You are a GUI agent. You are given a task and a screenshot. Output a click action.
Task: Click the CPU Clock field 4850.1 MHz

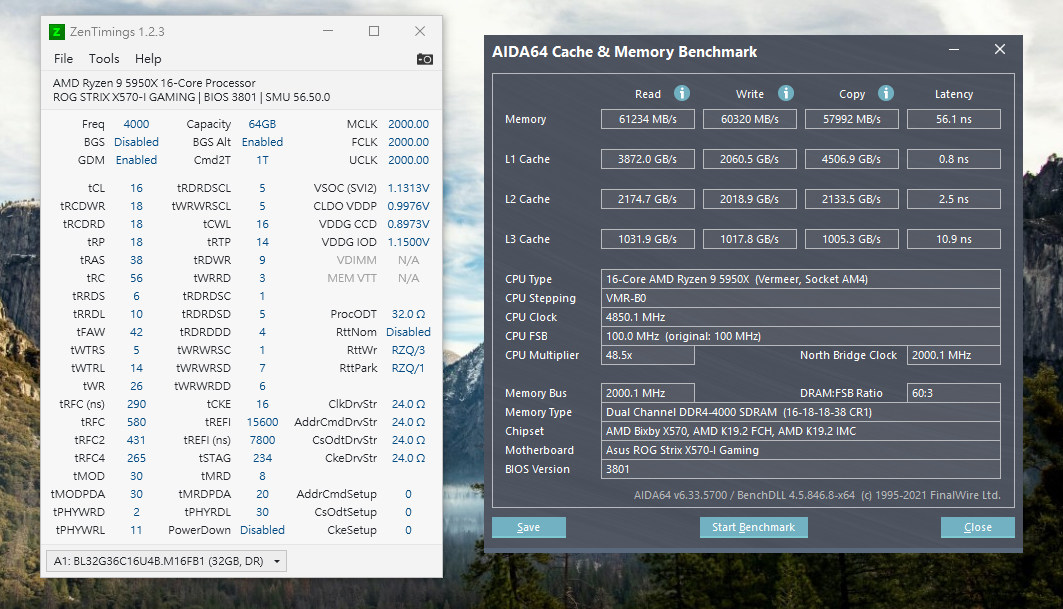pyautogui.click(x=801, y=317)
